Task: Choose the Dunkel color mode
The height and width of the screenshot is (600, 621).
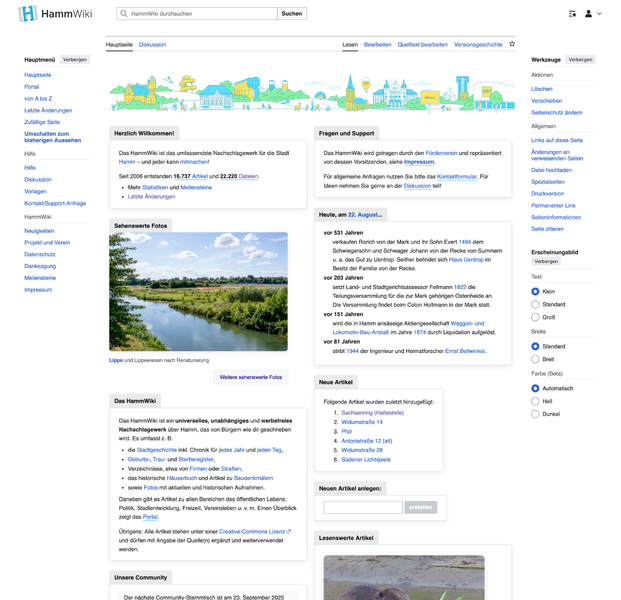Action: [536, 413]
